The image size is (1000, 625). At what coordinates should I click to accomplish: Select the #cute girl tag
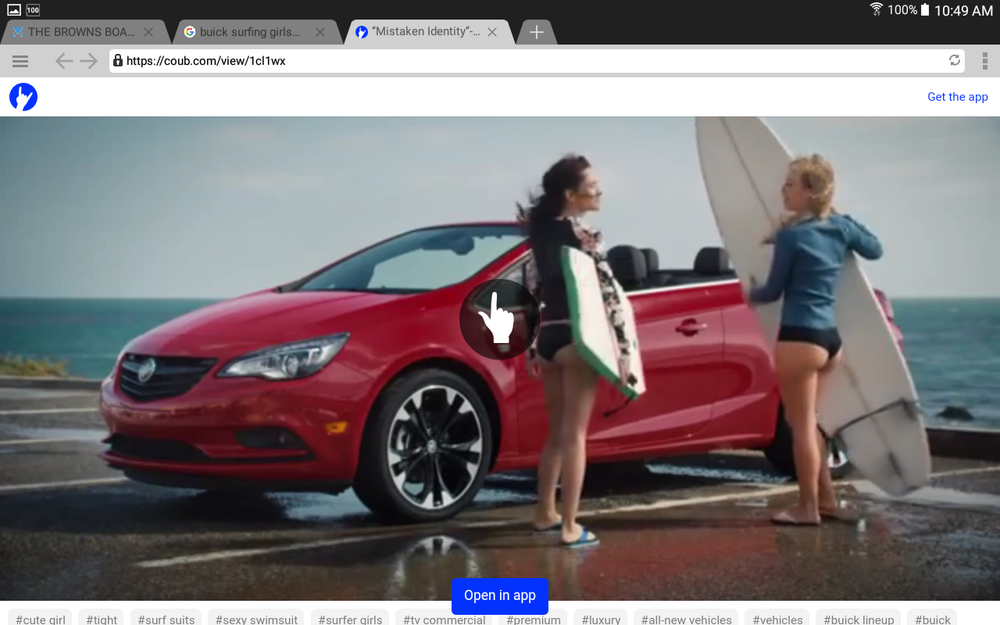click(x=41, y=619)
